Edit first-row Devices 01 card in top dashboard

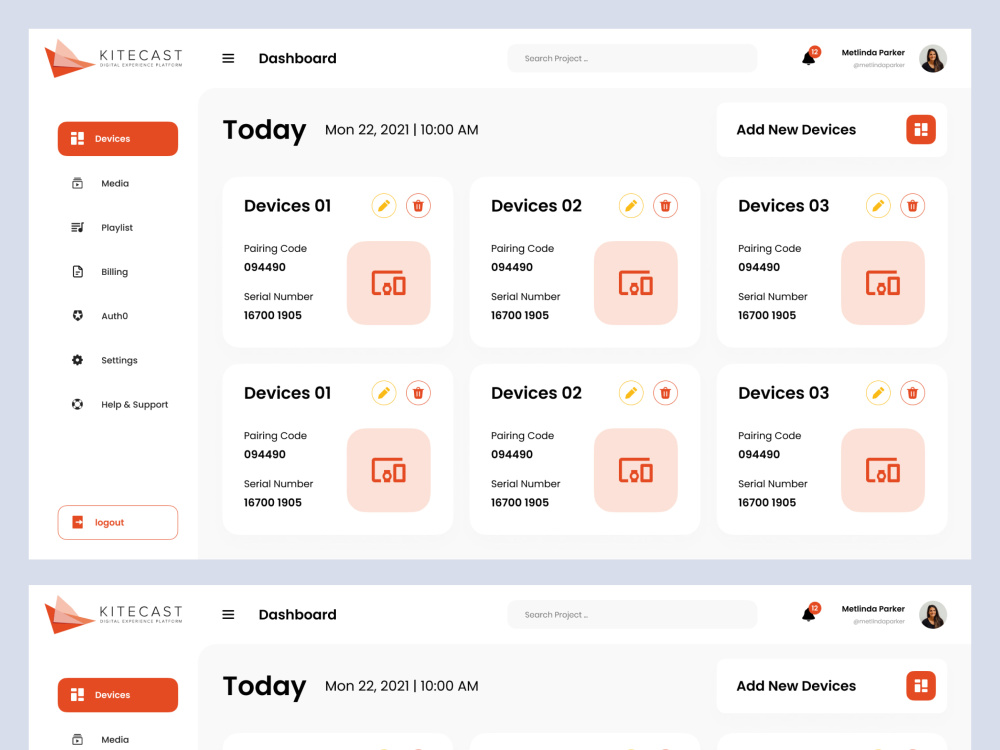[384, 206]
